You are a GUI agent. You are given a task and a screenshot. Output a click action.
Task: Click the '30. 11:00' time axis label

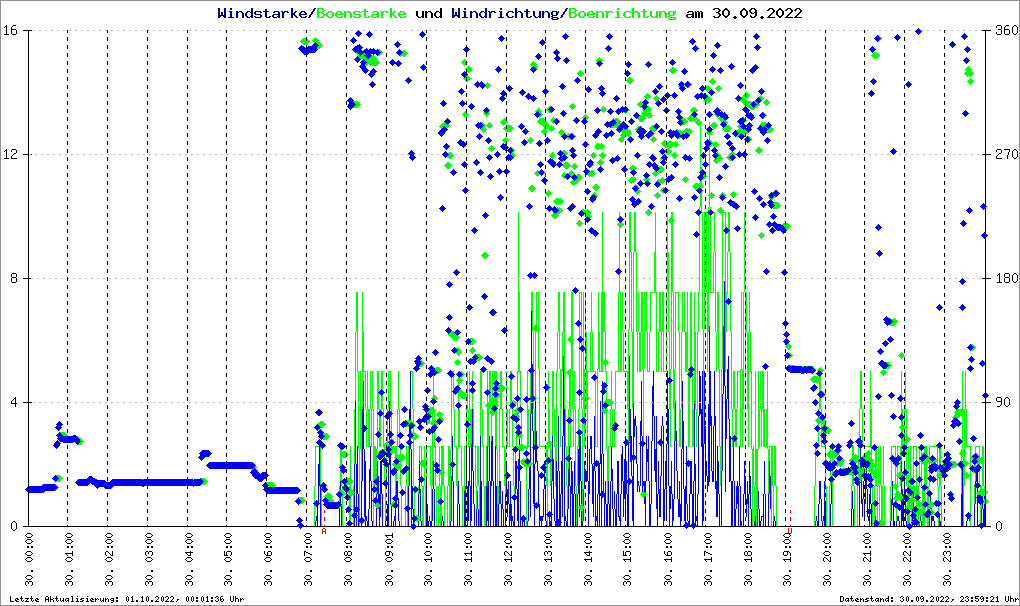(468, 560)
